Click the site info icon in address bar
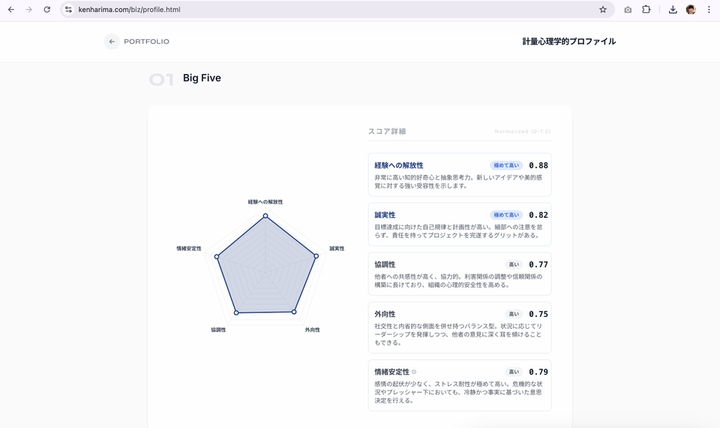720x428 pixels. 68,9
